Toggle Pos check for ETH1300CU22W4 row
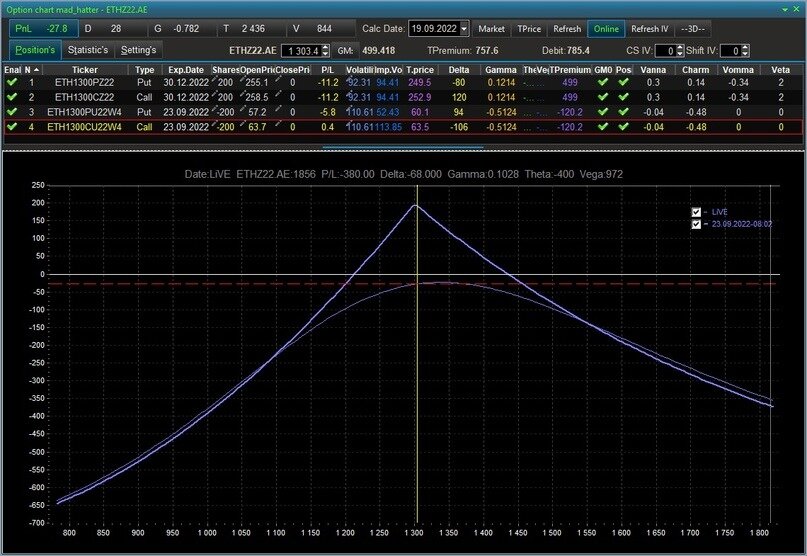The width and height of the screenshot is (807, 556). (x=623, y=127)
